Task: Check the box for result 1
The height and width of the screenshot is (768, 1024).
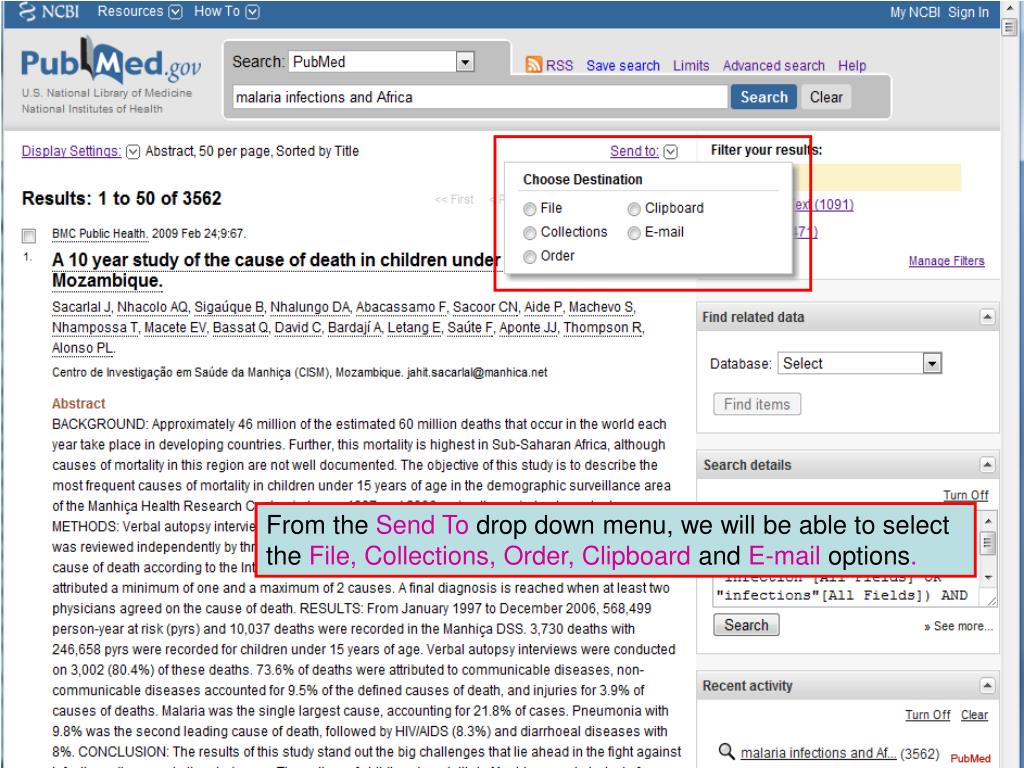Action: pyautogui.click(x=29, y=236)
